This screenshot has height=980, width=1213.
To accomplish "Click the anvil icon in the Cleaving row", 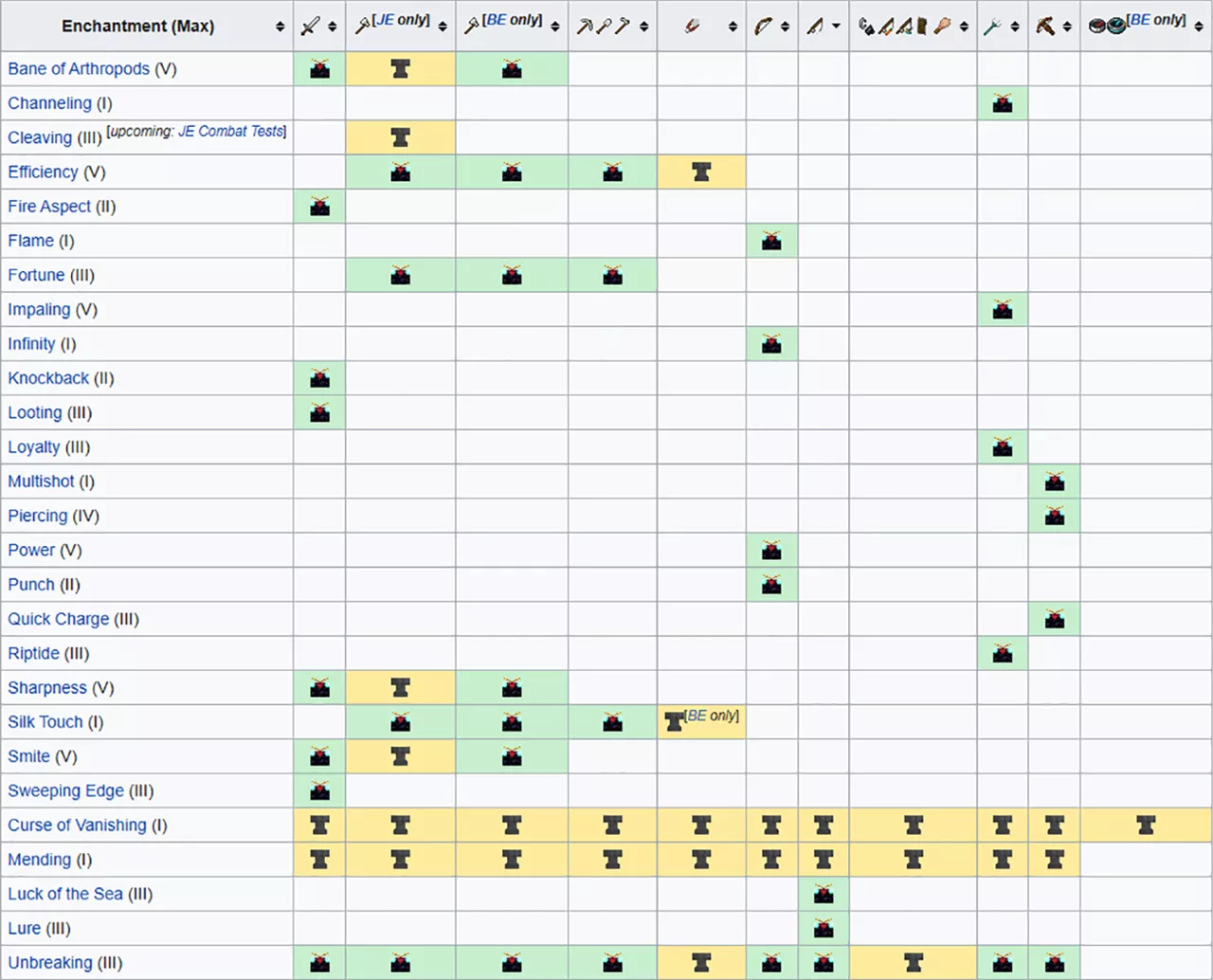I will [401, 137].
